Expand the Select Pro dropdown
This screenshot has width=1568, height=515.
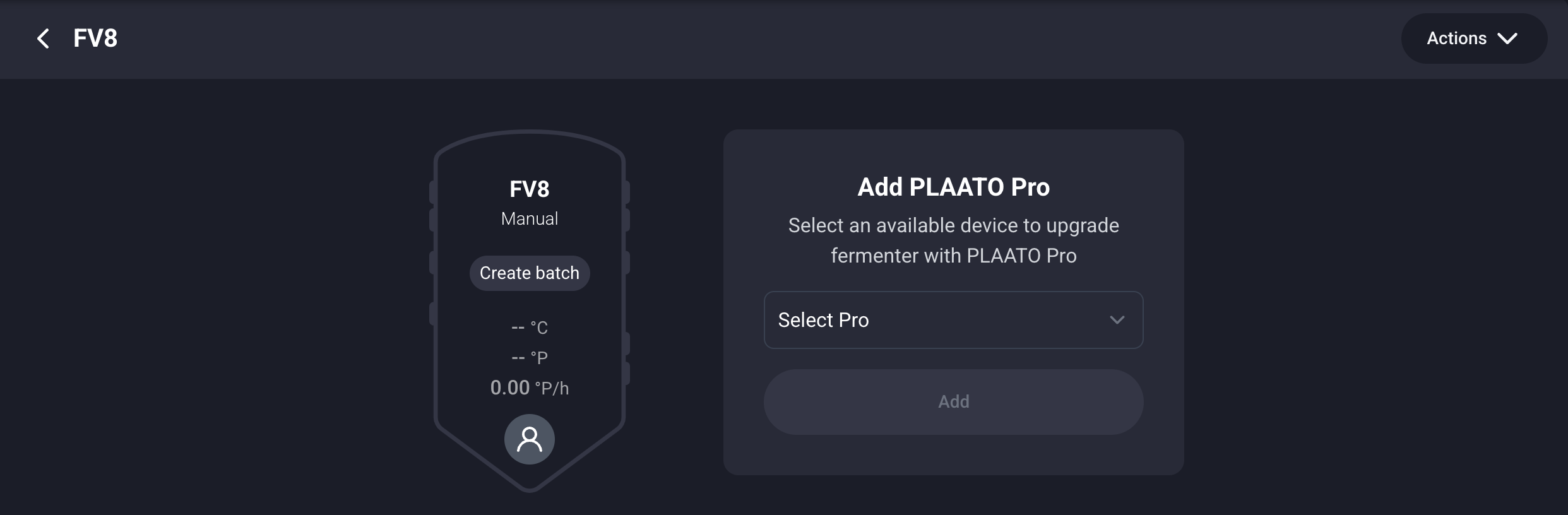pos(953,320)
